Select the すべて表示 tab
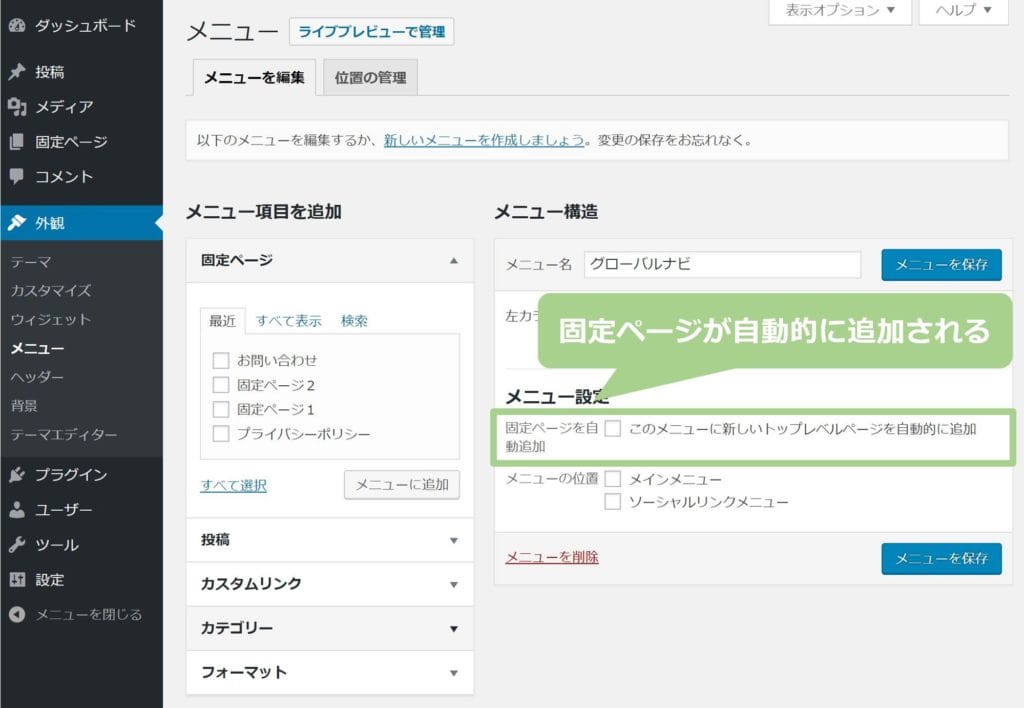Viewport: 1024px width, 708px height. click(288, 321)
